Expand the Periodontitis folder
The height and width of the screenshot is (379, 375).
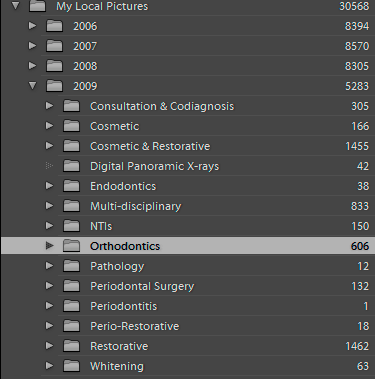[49, 306]
